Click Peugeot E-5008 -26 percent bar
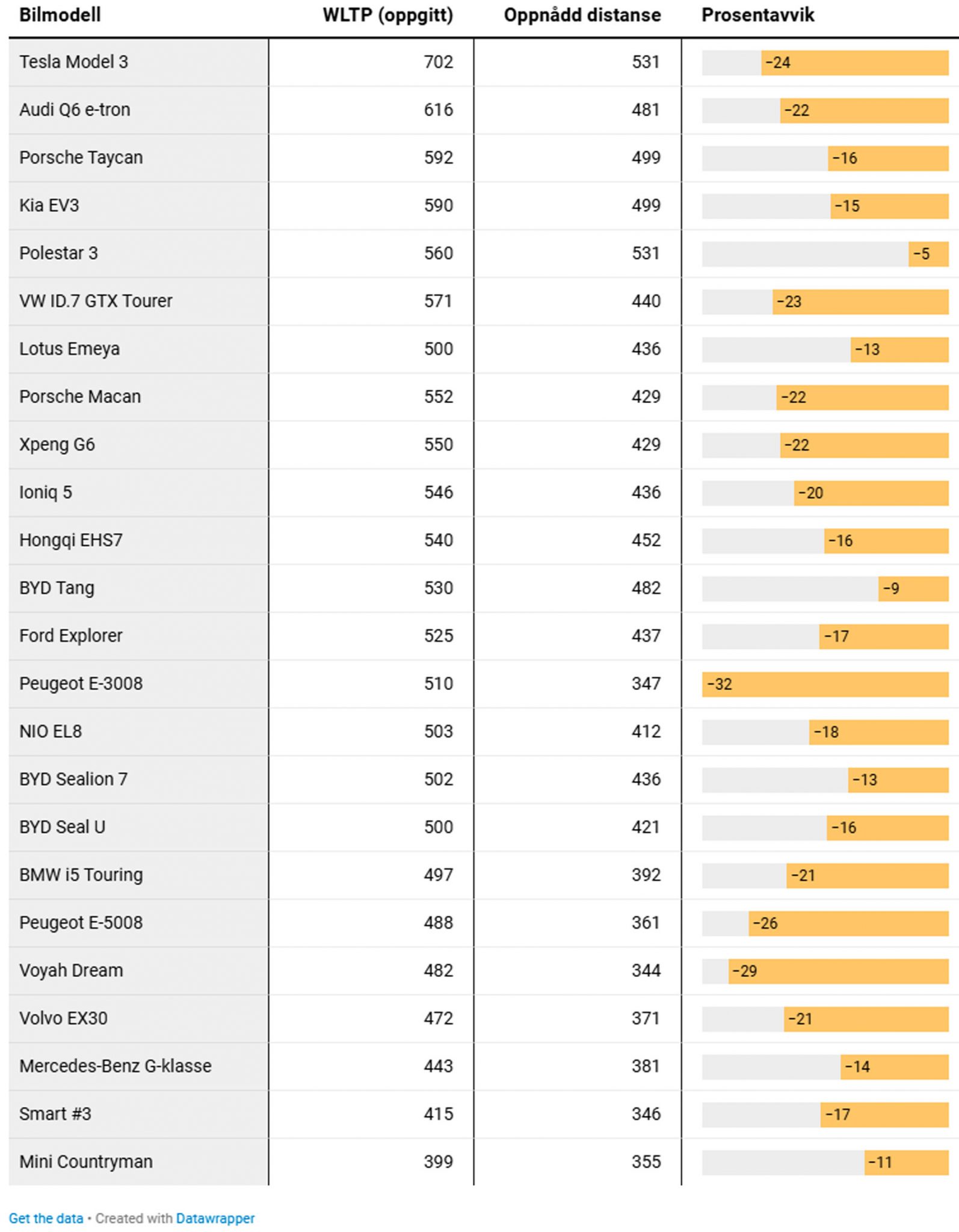Image resolution: width=959 pixels, height=1232 pixels. pyautogui.click(x=848, y=923)
